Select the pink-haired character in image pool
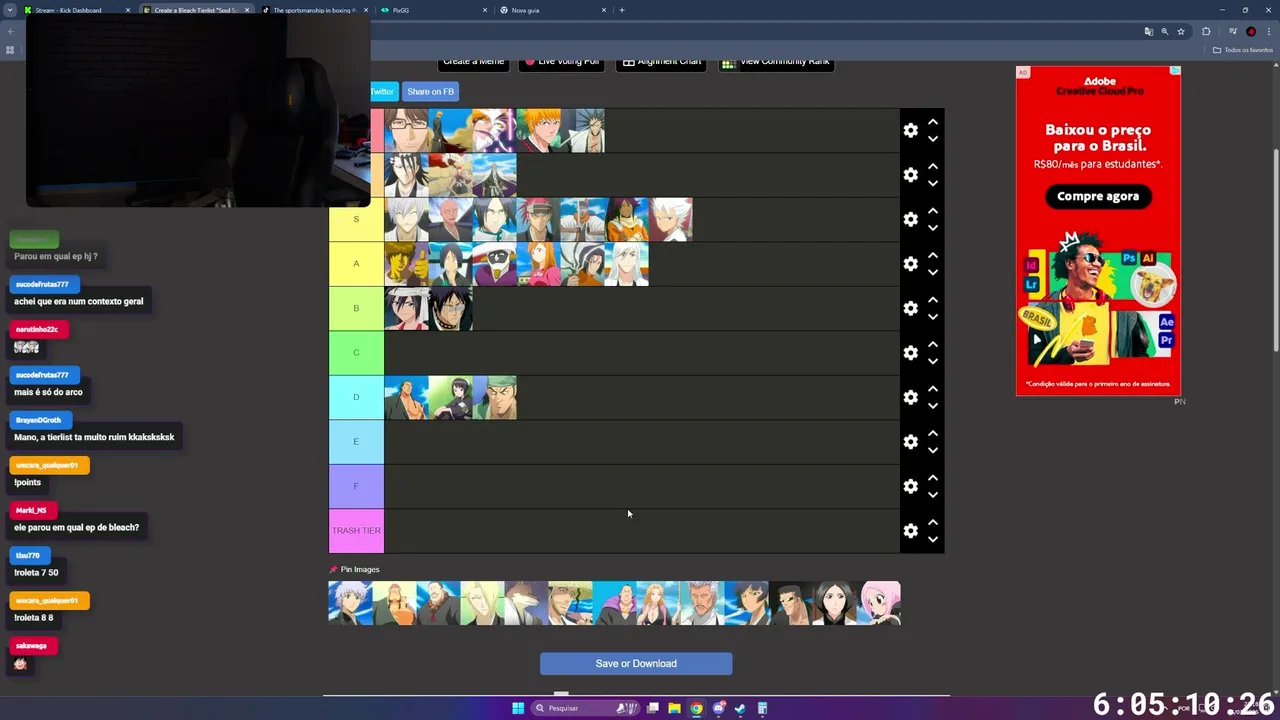The height and width of the screenshot is (720, 1280). tap(878, 603)
